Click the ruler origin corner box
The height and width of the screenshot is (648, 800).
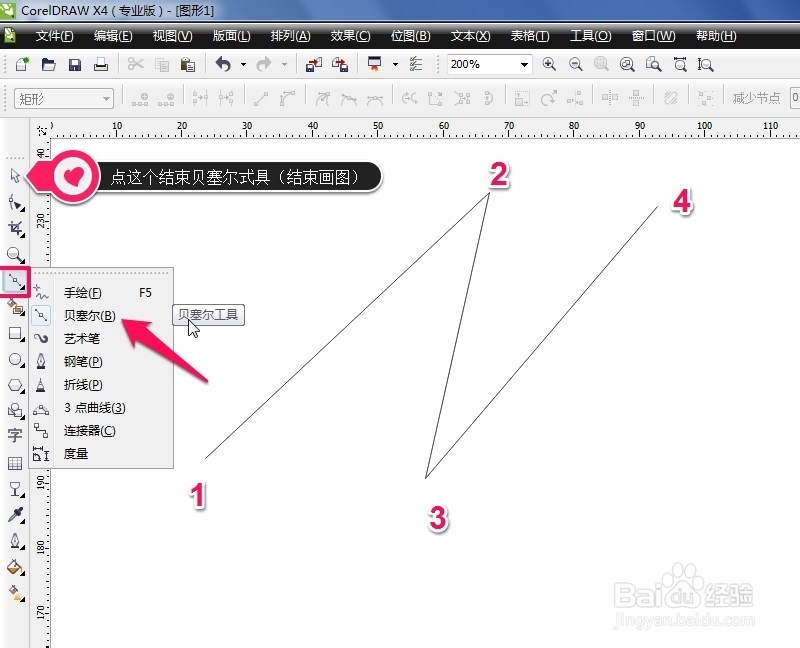[x=41, y=130]
